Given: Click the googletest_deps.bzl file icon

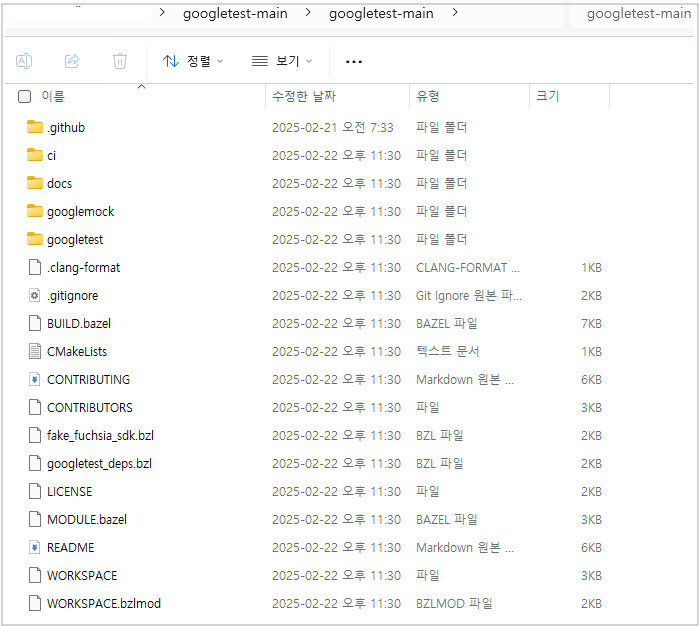Looking at the screenshot, I should tap(35, 463).
